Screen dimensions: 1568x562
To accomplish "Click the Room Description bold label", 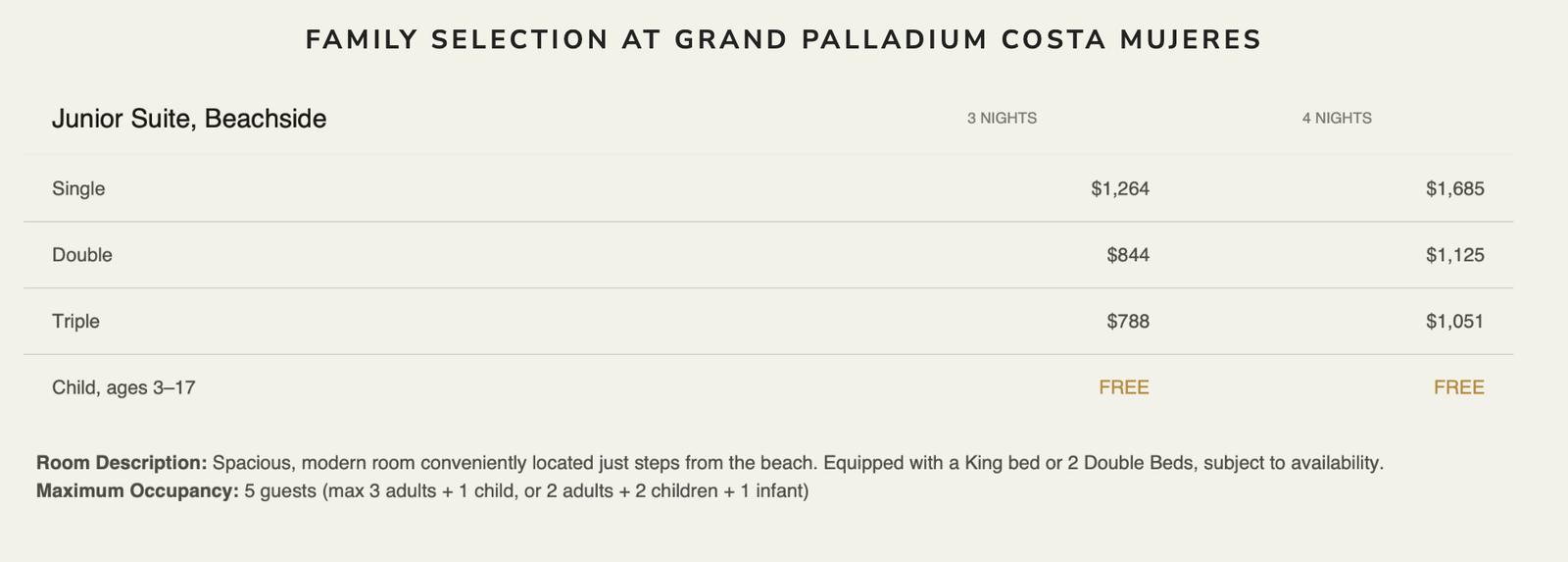I will [x=122, y=463].
